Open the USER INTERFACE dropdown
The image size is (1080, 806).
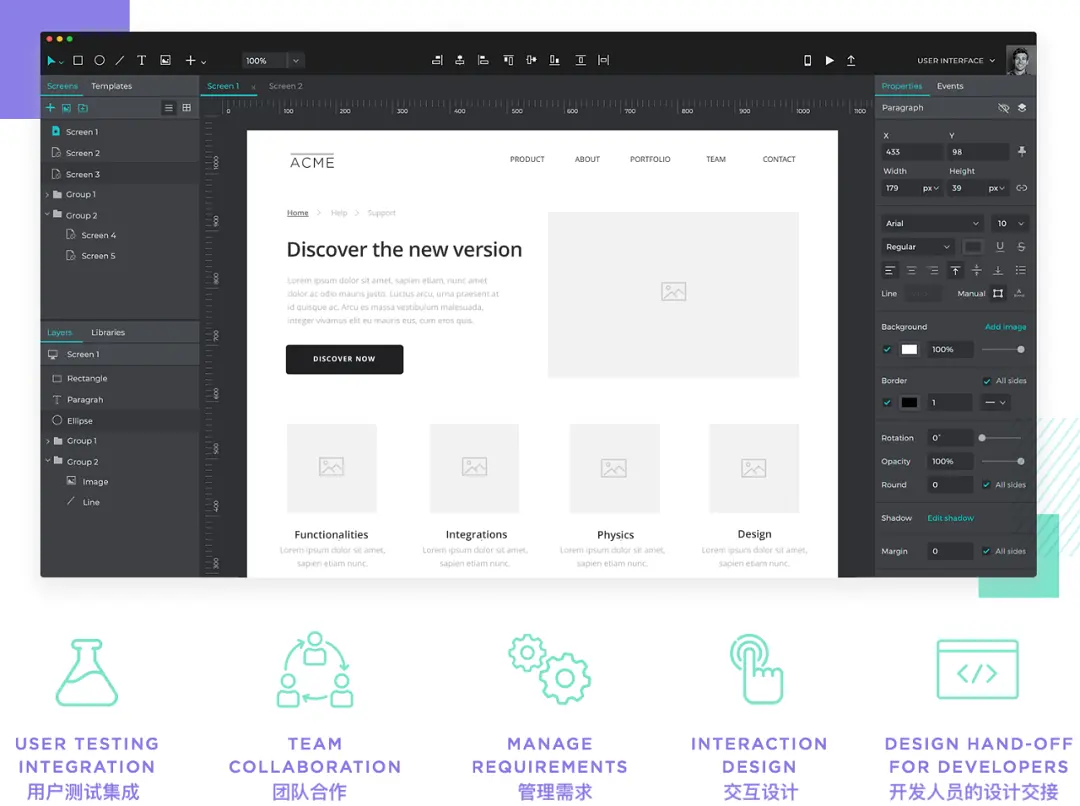[x=956, y=61]
